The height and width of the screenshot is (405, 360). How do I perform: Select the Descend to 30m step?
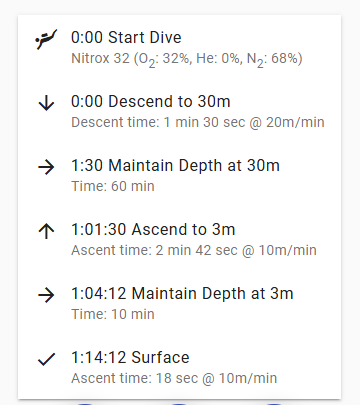179,111
